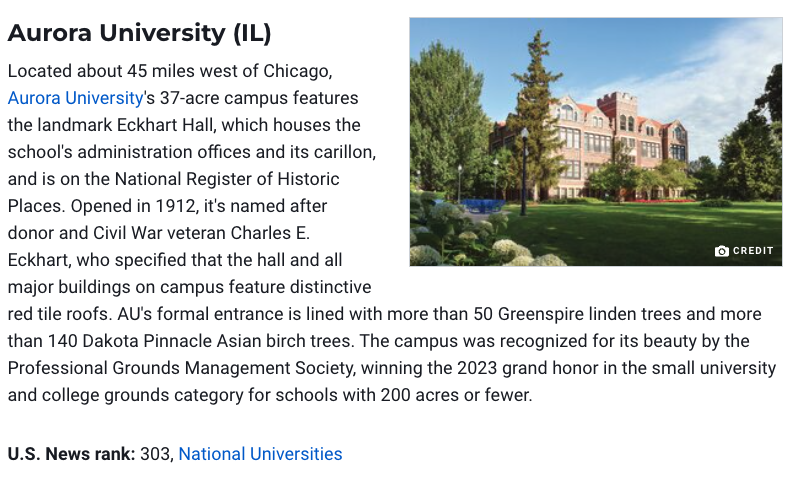The width and height of the screenshot is (797, 478).
Task: Click the tall evergreen tree in photo
Action: (x=535, y=112)
